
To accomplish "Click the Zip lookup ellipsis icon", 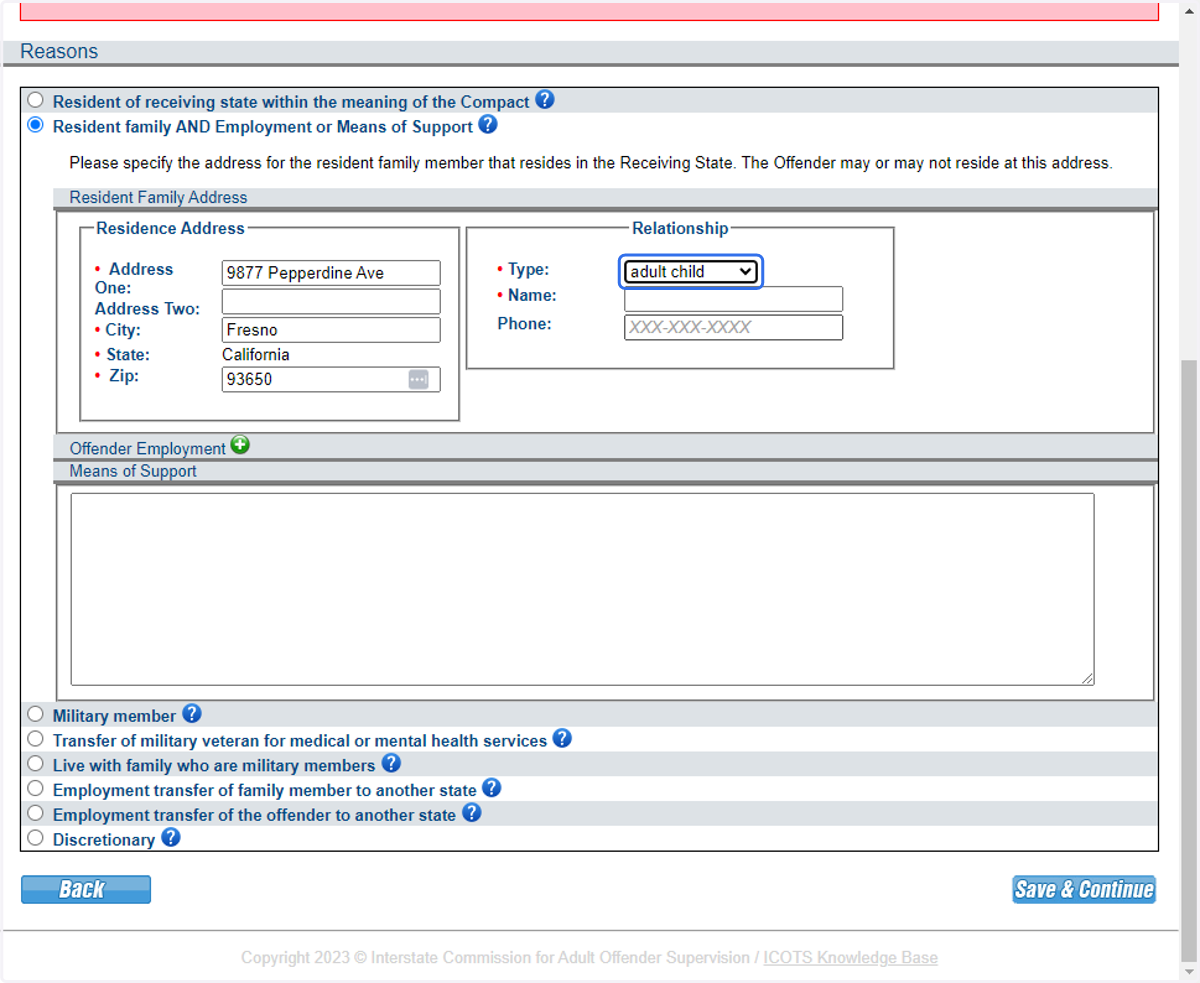I will pos(418,380).
